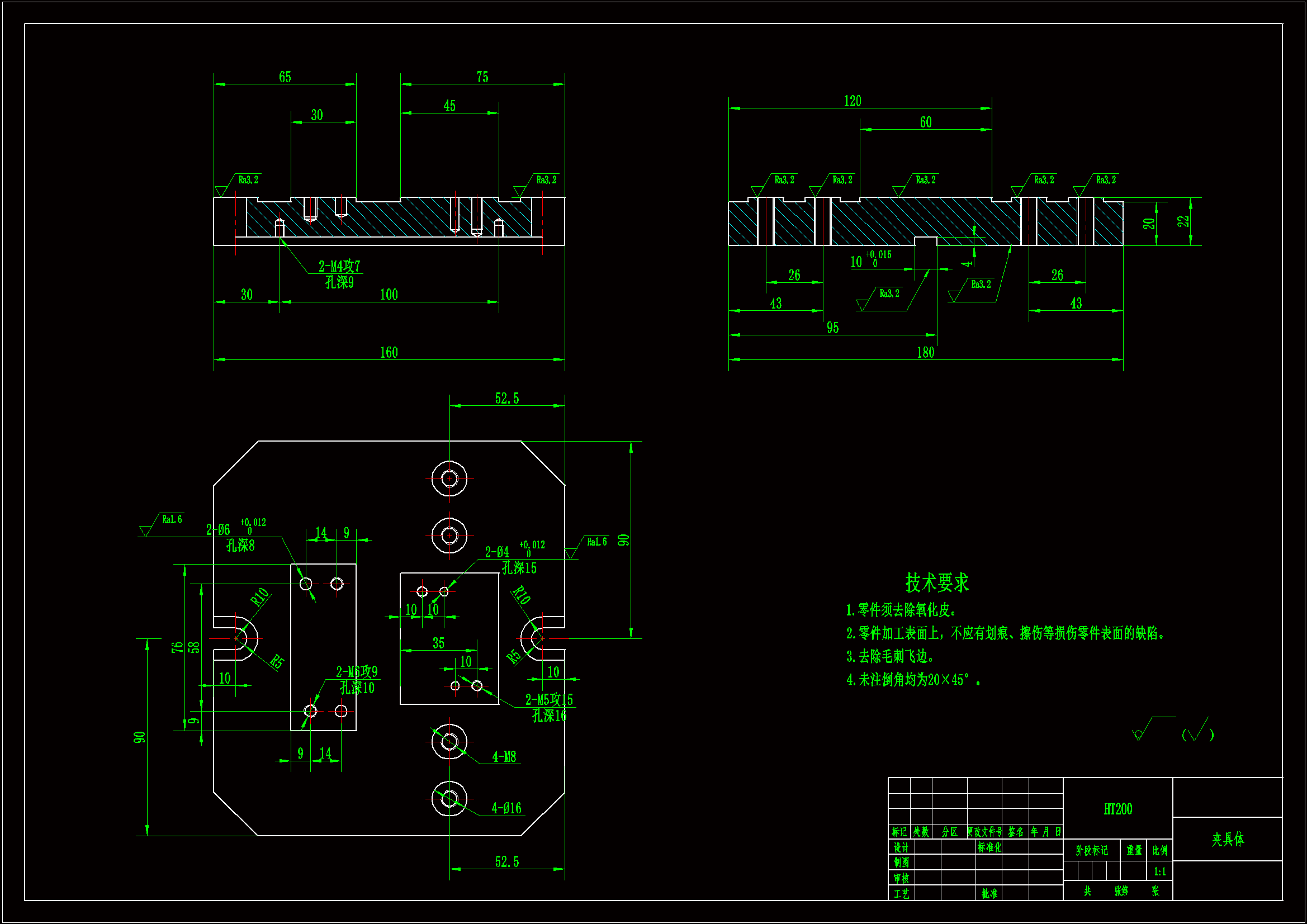
Task: Click the surface roughness symbol in parentheses
Action: [x=1197, y=733]
